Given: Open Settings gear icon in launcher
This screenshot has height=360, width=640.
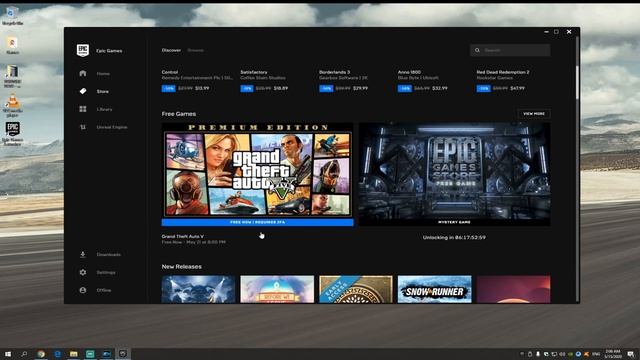Looking at the screenshot, I should (83, 272).
